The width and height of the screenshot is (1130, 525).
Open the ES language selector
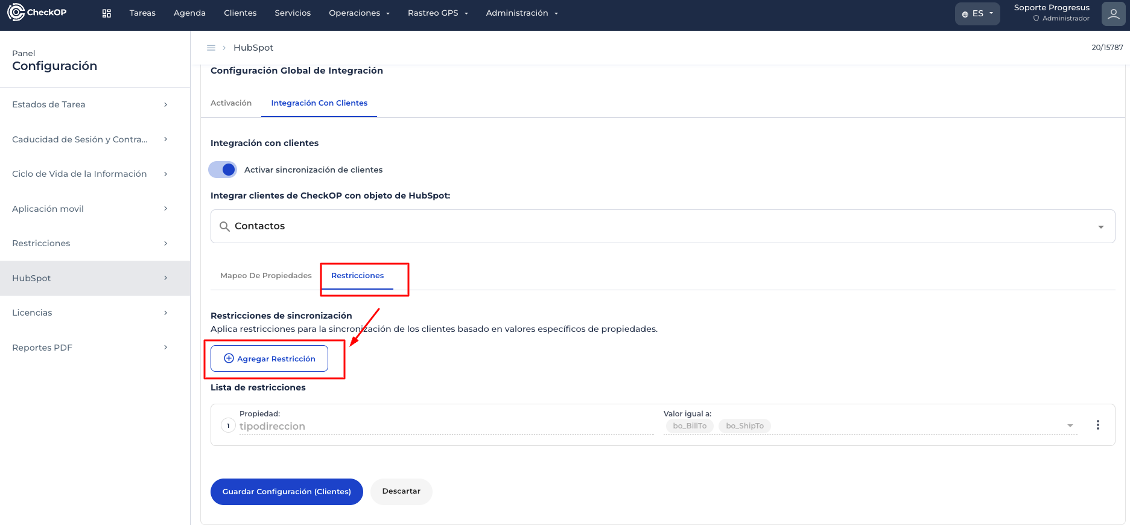tap(977, 13)
